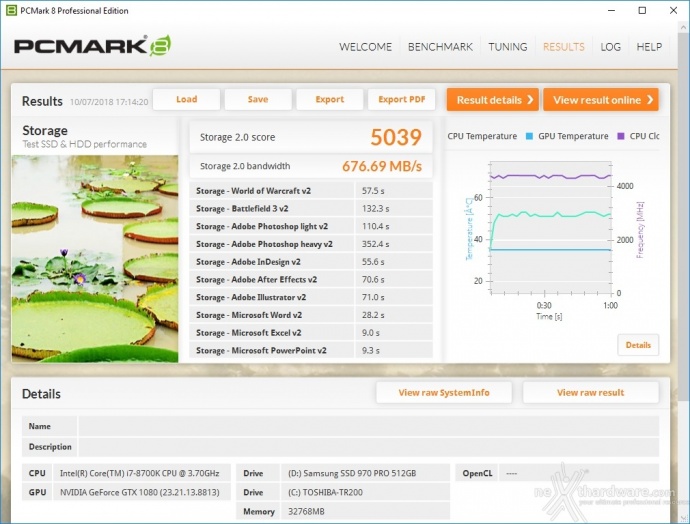Click the TOSHIBA-TR200 drive entry
Screen dimensions: 690x524
(325, 492)
